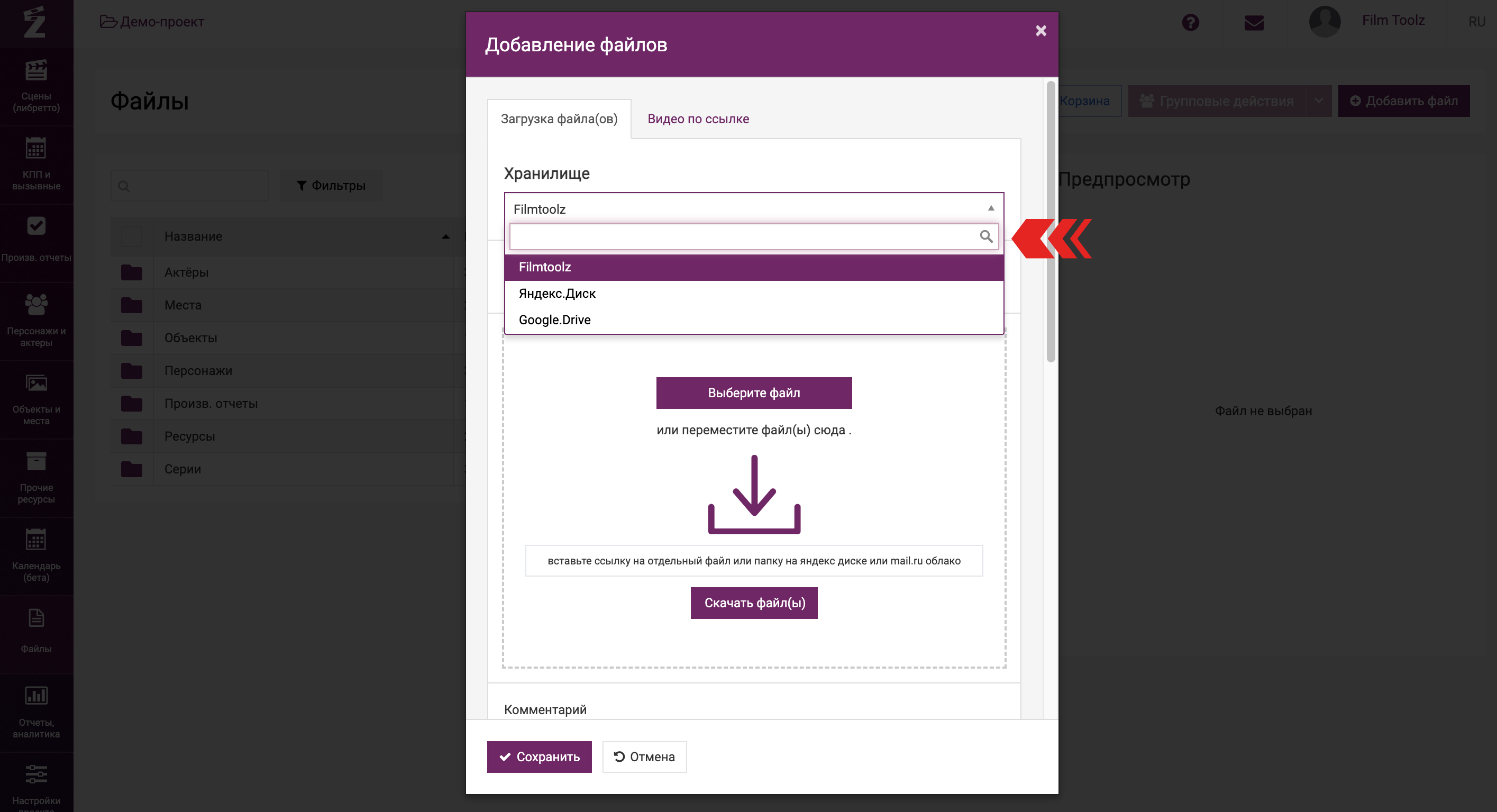Click the link paste input field
The image size is (1497, 812).
[754, 560]
